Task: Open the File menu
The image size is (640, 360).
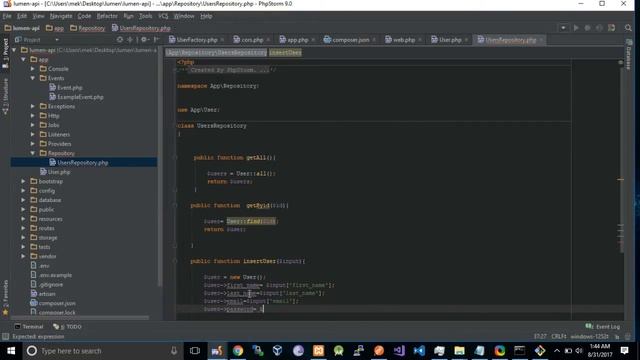Action: click(x=7, y=16)
